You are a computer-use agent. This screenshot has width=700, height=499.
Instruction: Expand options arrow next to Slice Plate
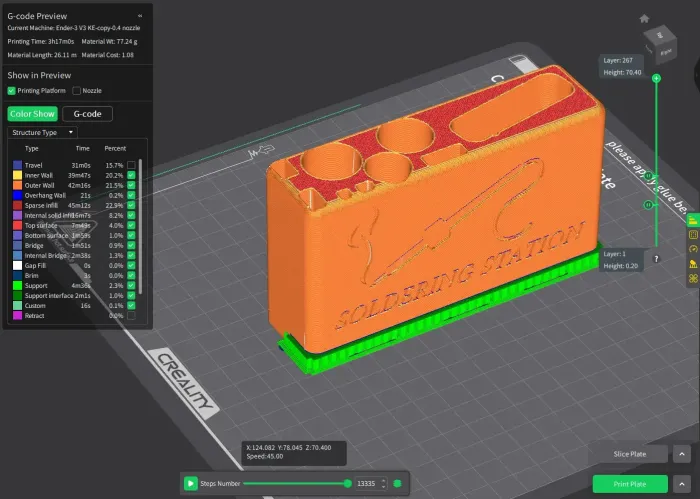click(680, 454)
